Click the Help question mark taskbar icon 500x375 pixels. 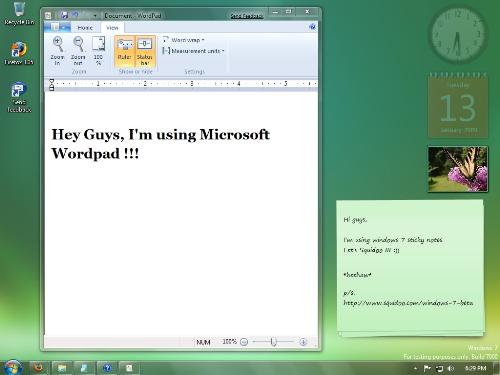107,368
